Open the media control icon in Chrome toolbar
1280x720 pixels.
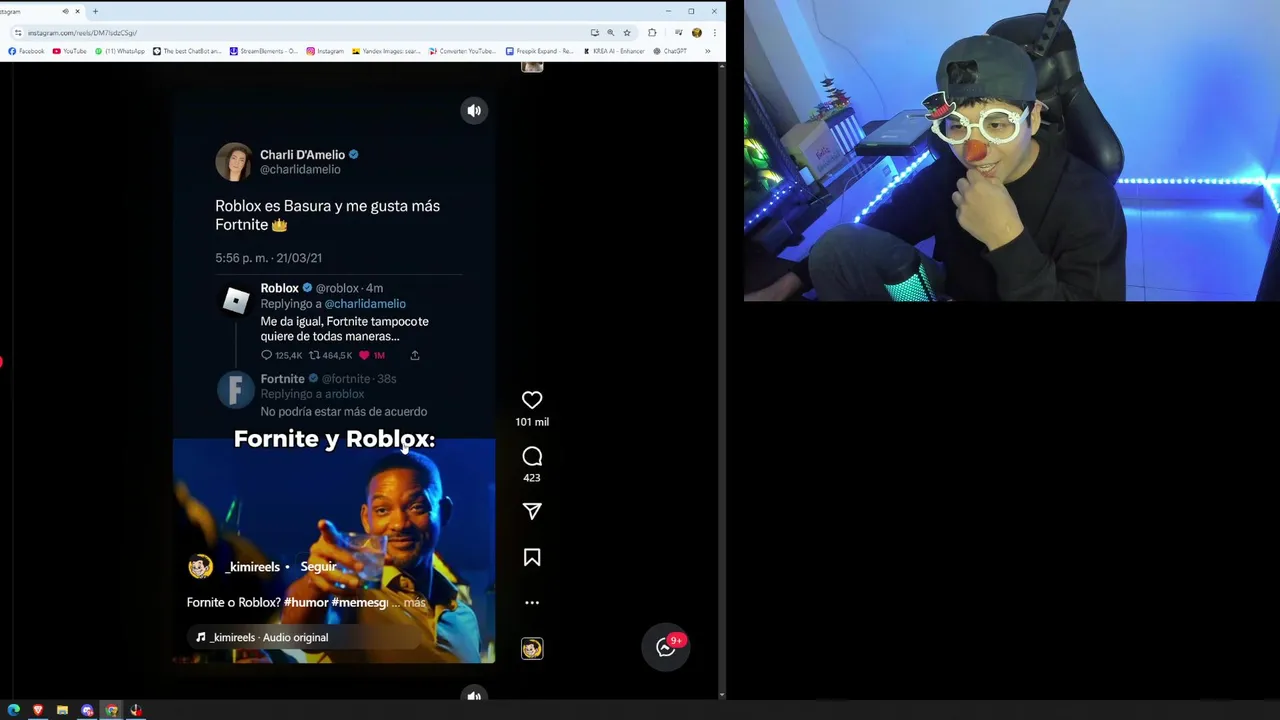678,32
